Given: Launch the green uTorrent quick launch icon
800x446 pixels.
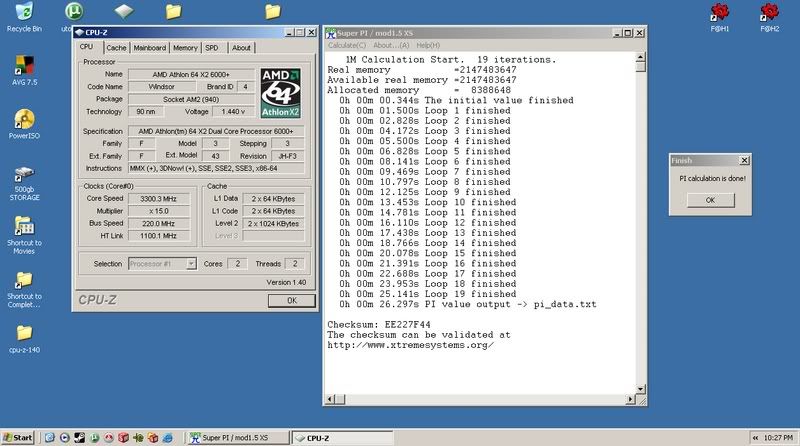Looking at the screenshot, I should coord(94,437).
